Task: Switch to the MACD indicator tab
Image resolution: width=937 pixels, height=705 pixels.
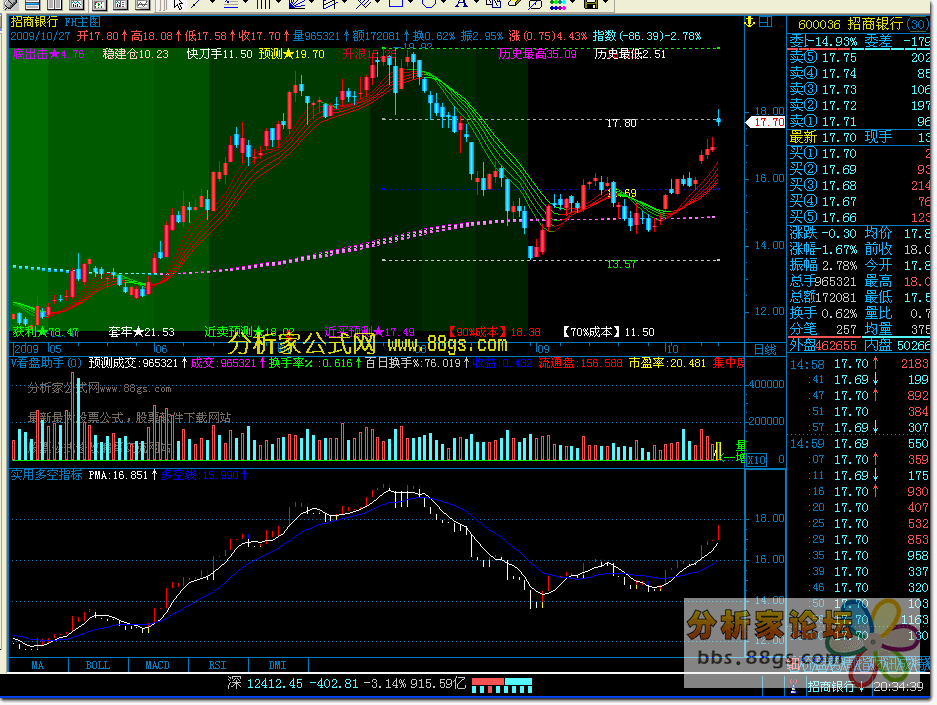Action: 158,665
